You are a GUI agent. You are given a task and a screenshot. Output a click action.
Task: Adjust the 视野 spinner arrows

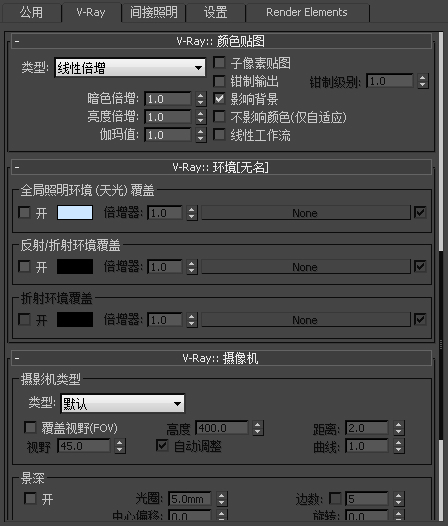pyautogui.click(x=120, y=446)
